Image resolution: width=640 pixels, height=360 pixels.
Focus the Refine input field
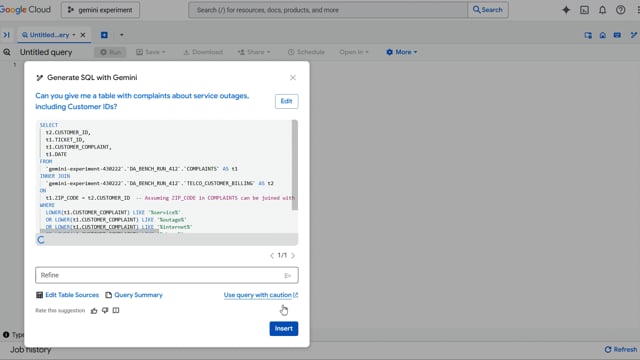point(167,275)
